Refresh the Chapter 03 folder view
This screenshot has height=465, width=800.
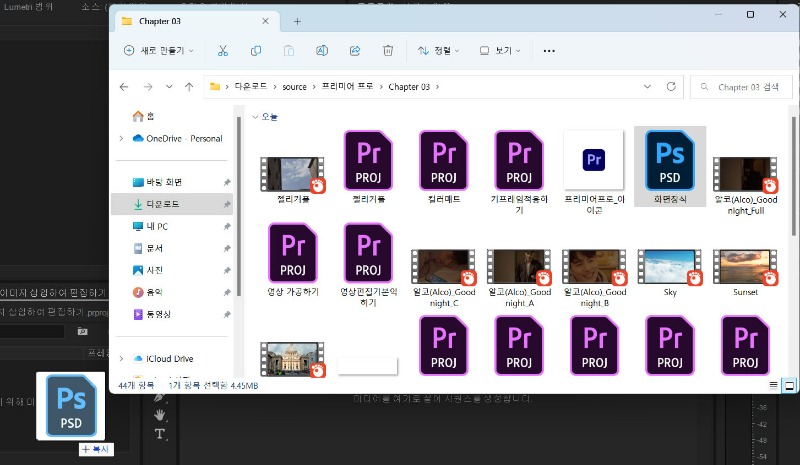coord(671,86)
